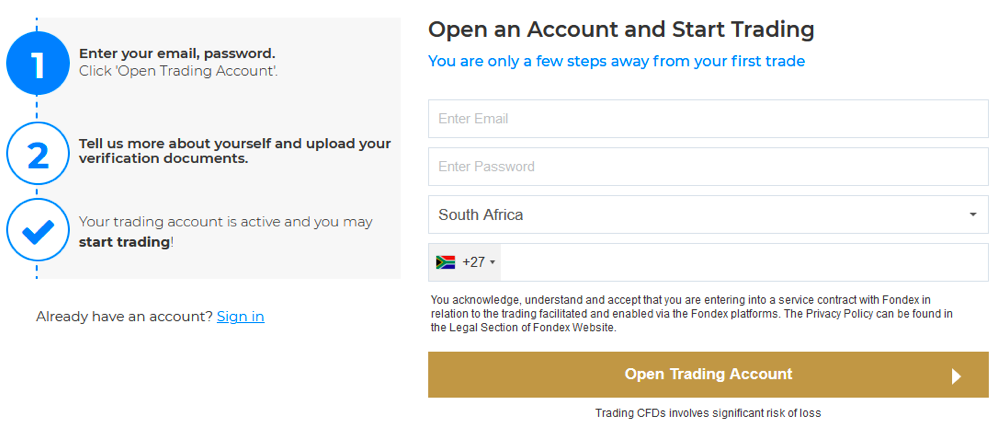Open the +27 phone country code dropdown
994x422 pixels.
pos(465,262)
